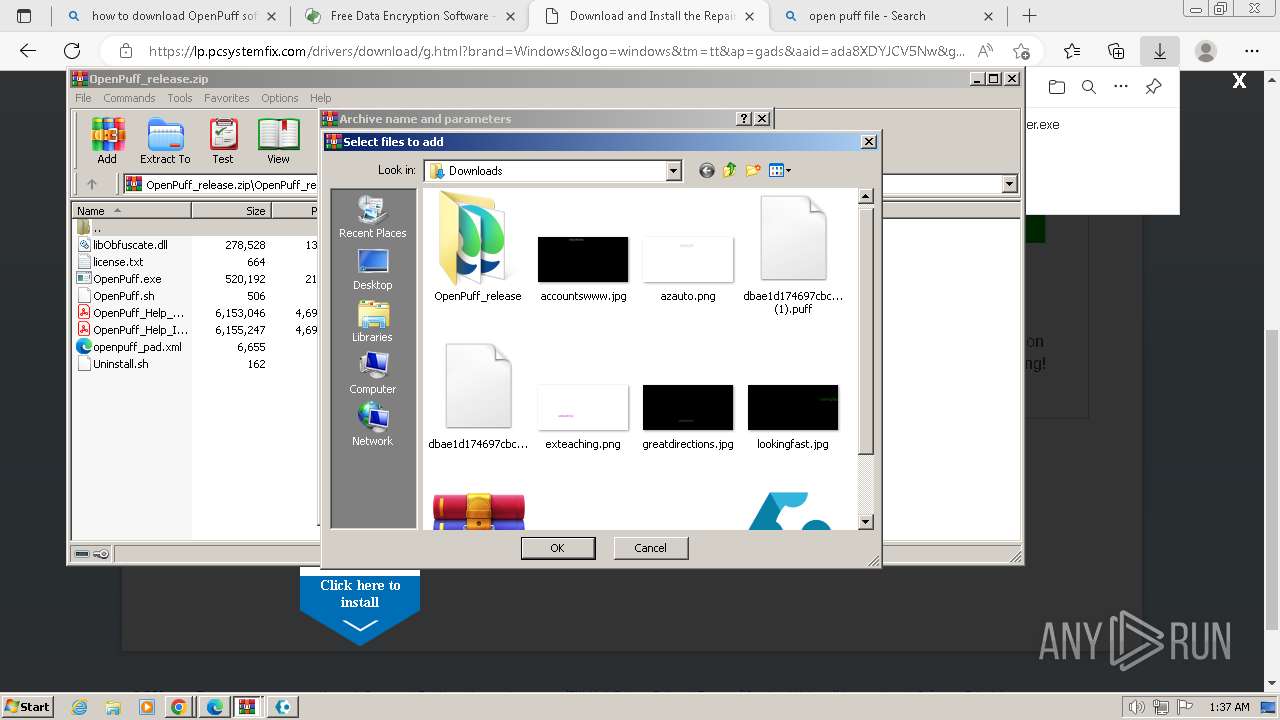Open the View Menu button in dialog
This screenshot has height=720, width=1280.
pyautogui.click(x=780, y=171)
